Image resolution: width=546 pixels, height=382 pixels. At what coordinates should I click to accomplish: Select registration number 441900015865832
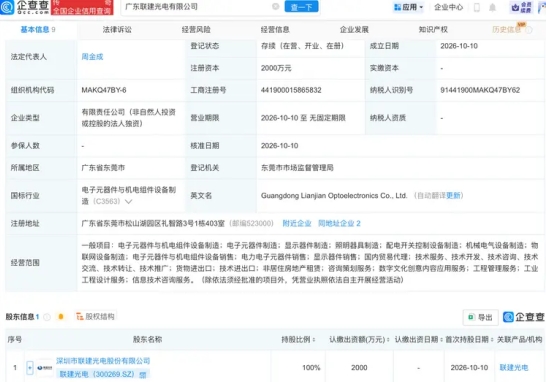(x=291, y=90)
